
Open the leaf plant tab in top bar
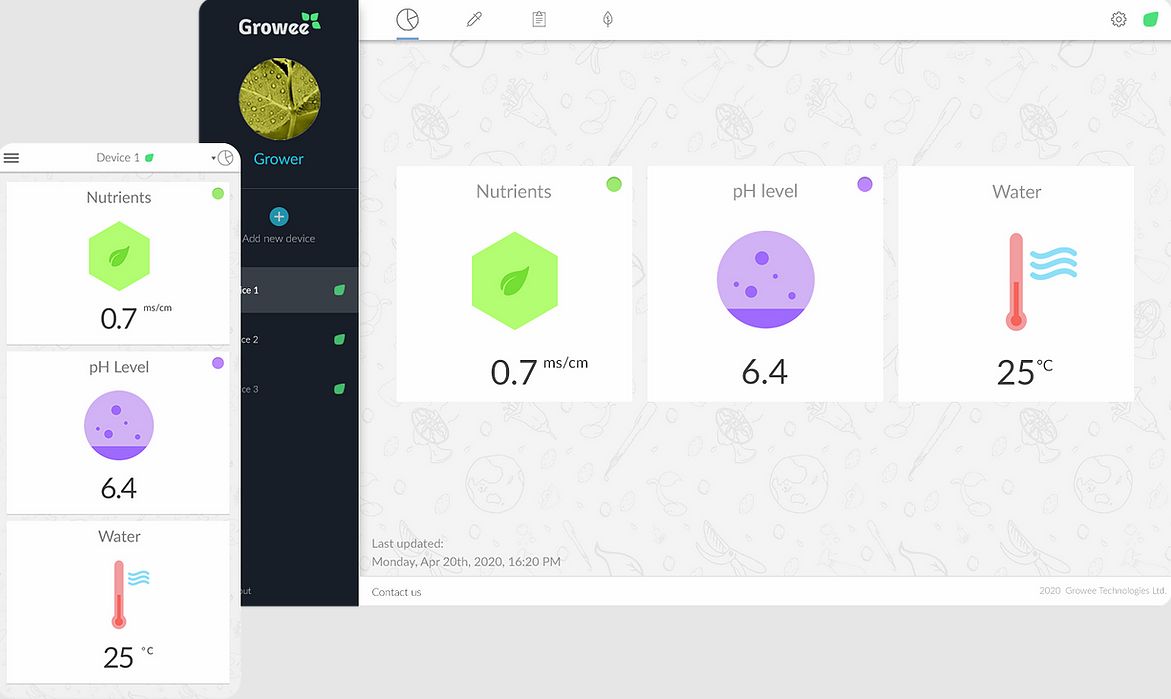point(607,19)
